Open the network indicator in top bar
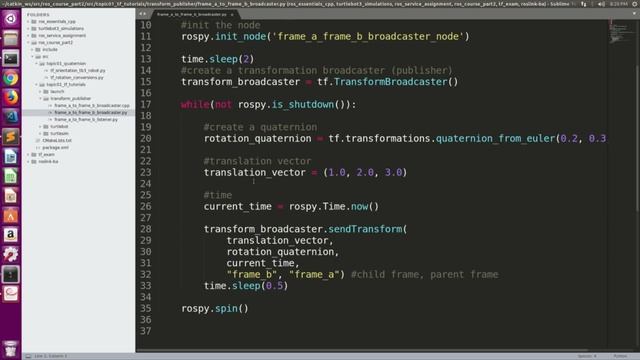The height and width of the screenshot is (360, 640). [x=583, y=4]
